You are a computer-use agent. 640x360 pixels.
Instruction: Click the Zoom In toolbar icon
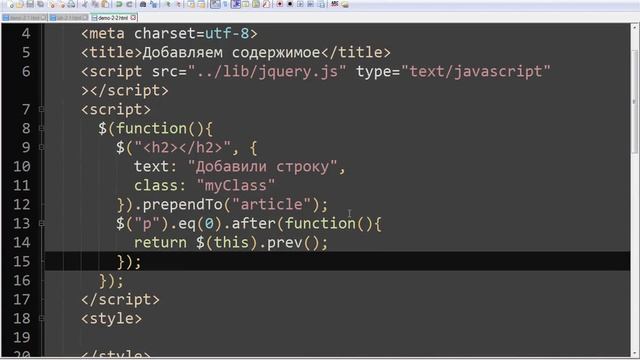[x=169, y=4]
